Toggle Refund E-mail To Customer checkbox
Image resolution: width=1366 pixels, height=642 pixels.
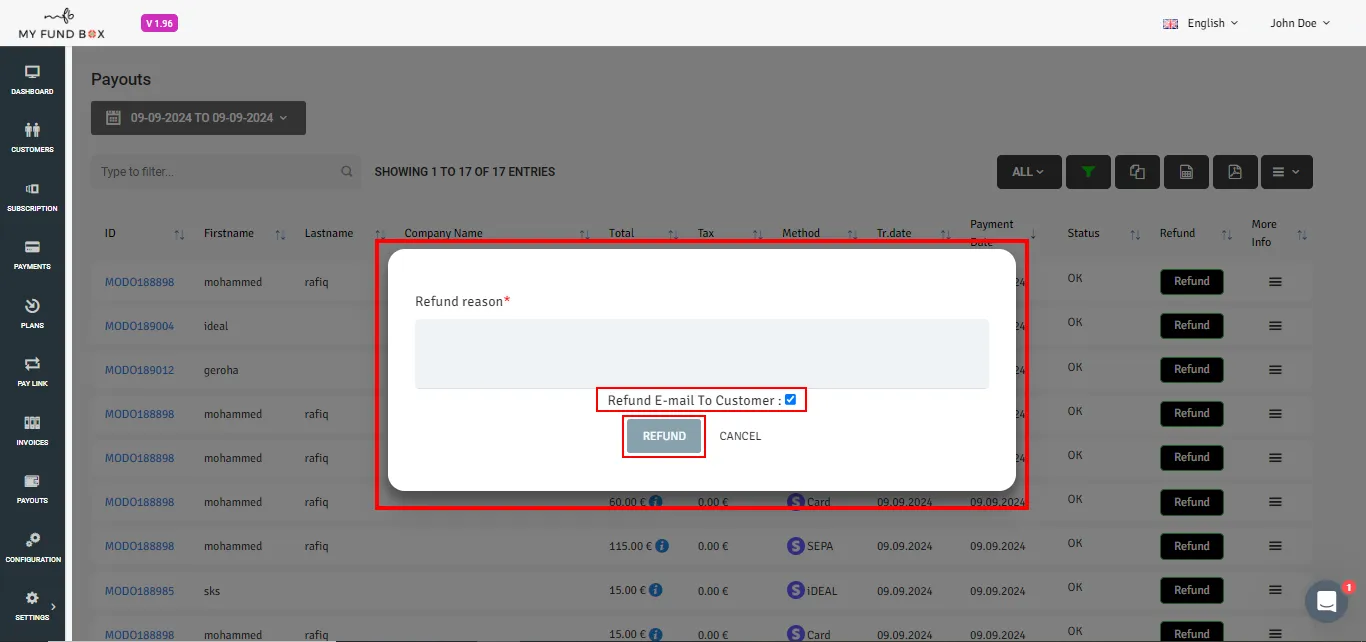point(790,400)
